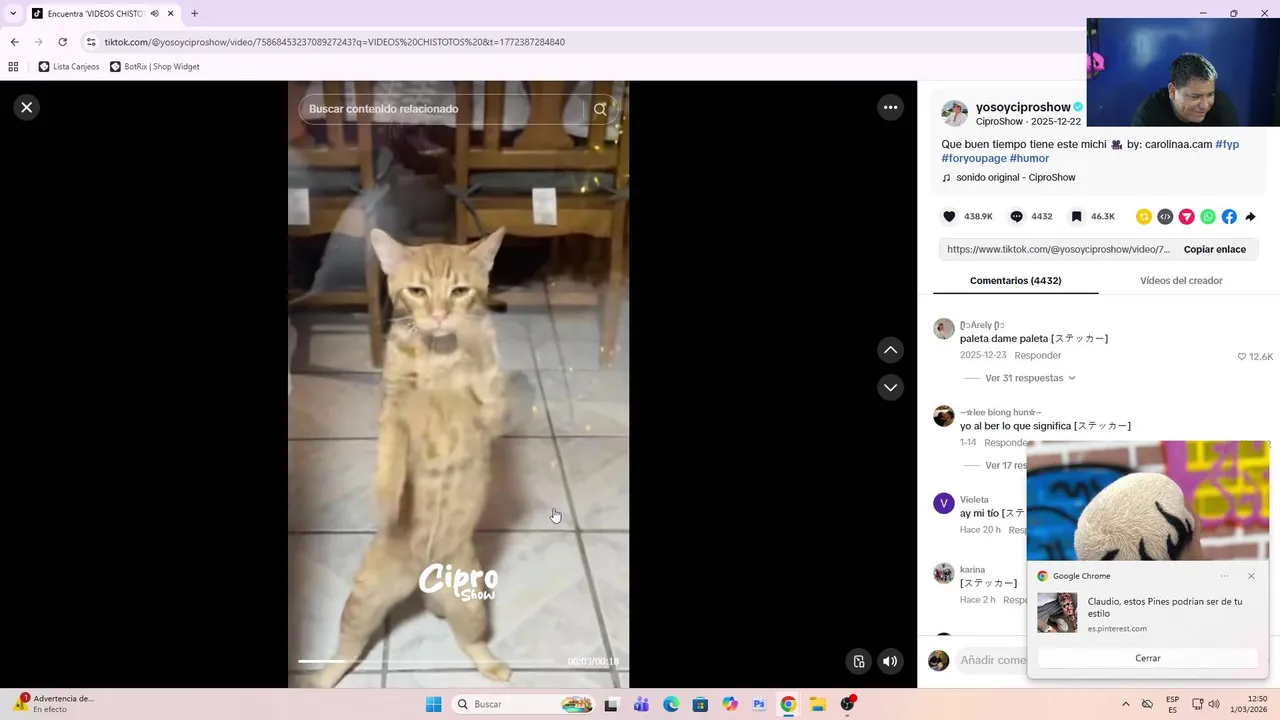Screen dimensions: 1280x720
Task: Share to Facebook
Action: tap(1229, 216)
